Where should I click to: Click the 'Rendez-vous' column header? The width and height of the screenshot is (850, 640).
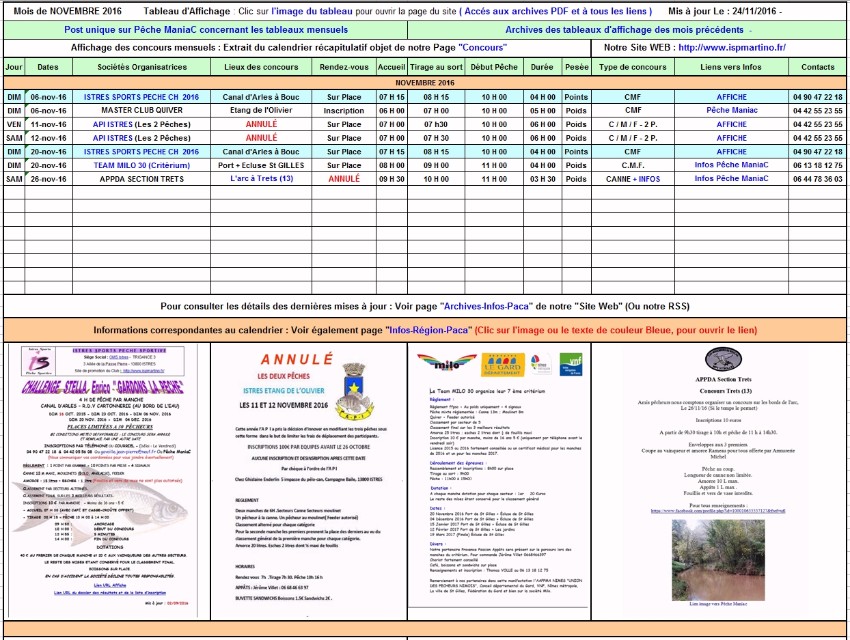coord(344,67)
